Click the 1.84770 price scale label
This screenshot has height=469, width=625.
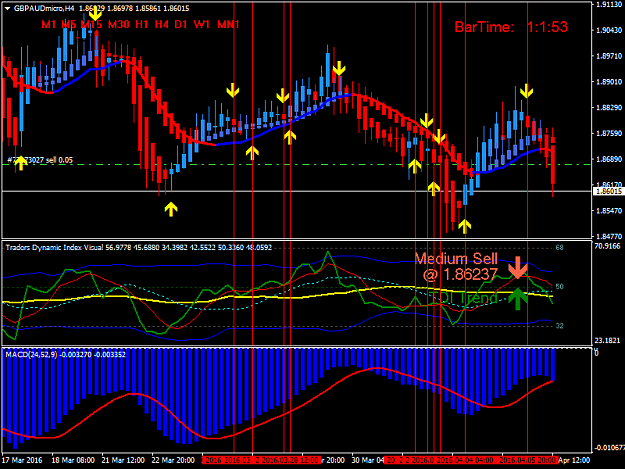click(x=609, y=236)
